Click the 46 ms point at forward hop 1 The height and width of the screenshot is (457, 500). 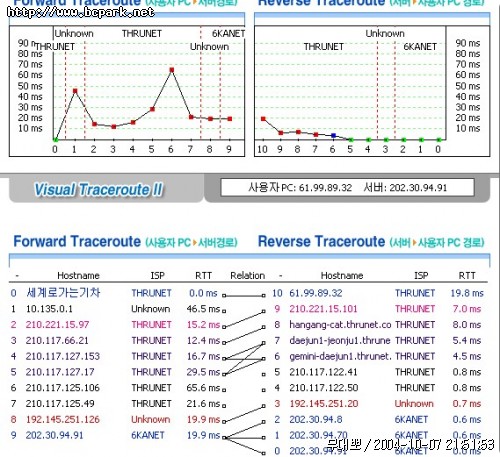click(75, 91)
